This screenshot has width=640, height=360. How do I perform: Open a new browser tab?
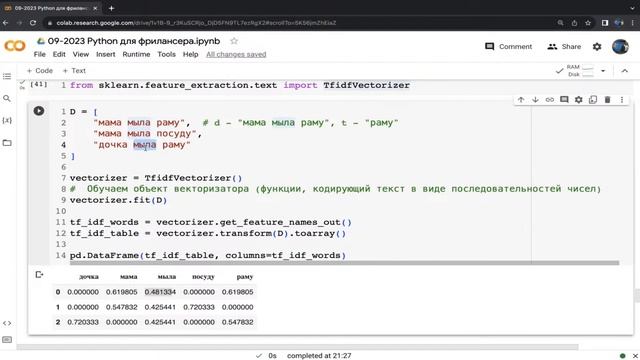(111, 8)
